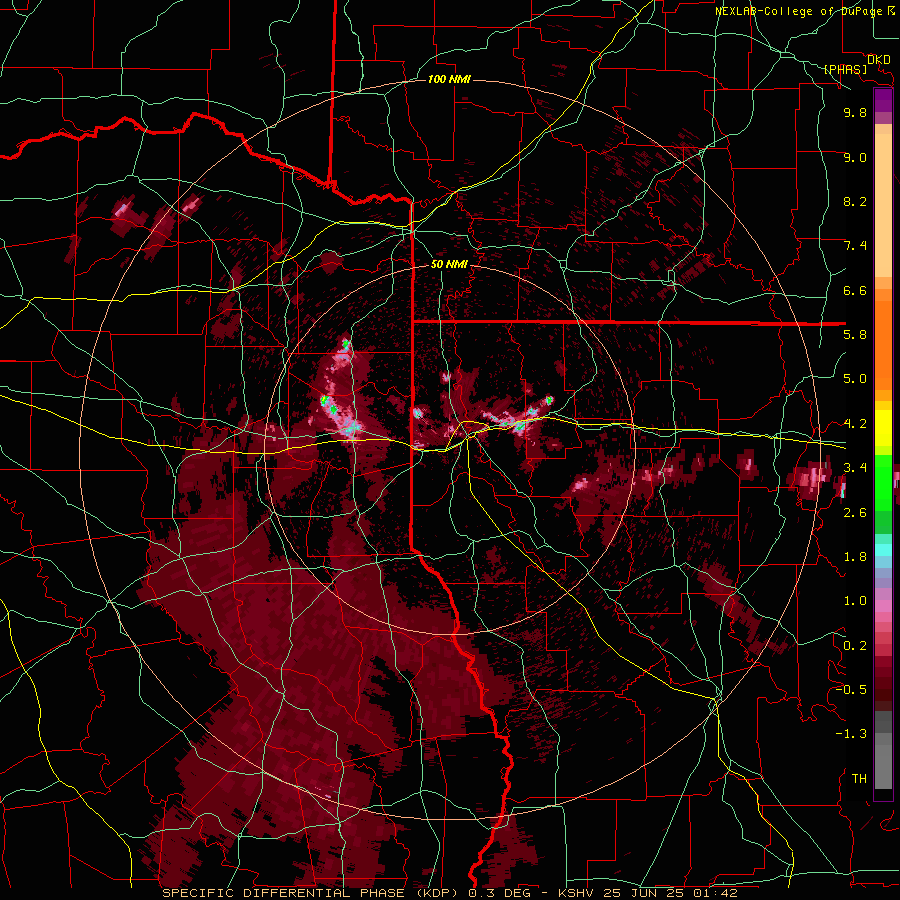
Task: Select the 6.6 scale value
Action: (x=855, y=290)
